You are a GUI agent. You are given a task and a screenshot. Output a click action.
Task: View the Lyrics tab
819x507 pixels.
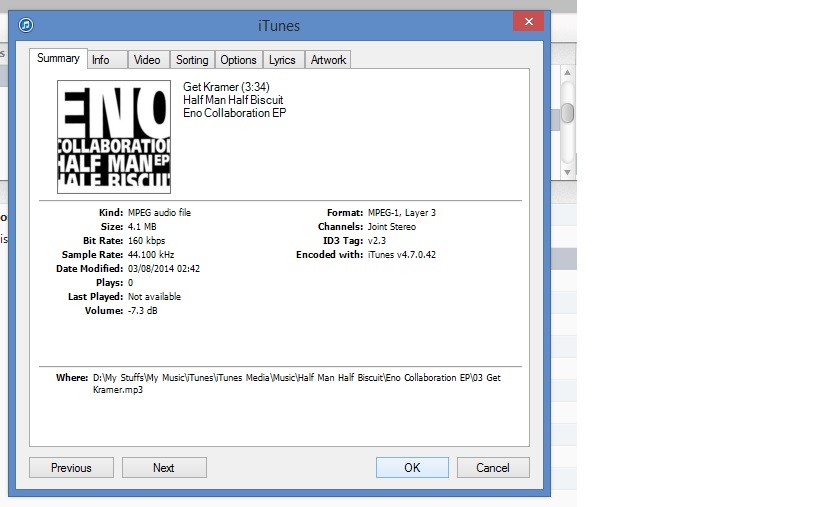click(x=283, y=60)
